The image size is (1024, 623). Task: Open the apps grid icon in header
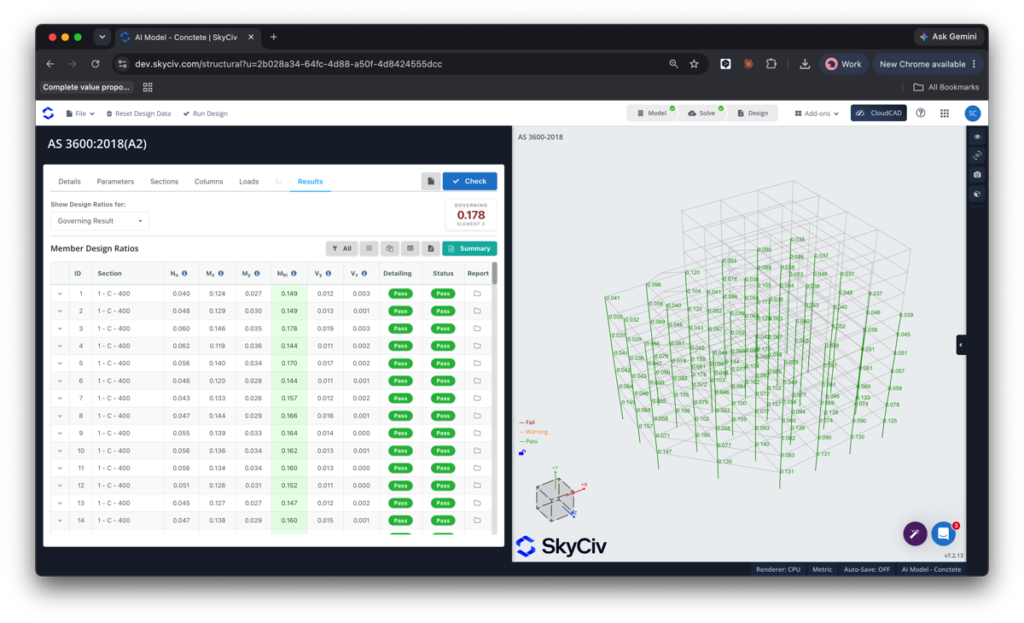(x=944, y=113)
